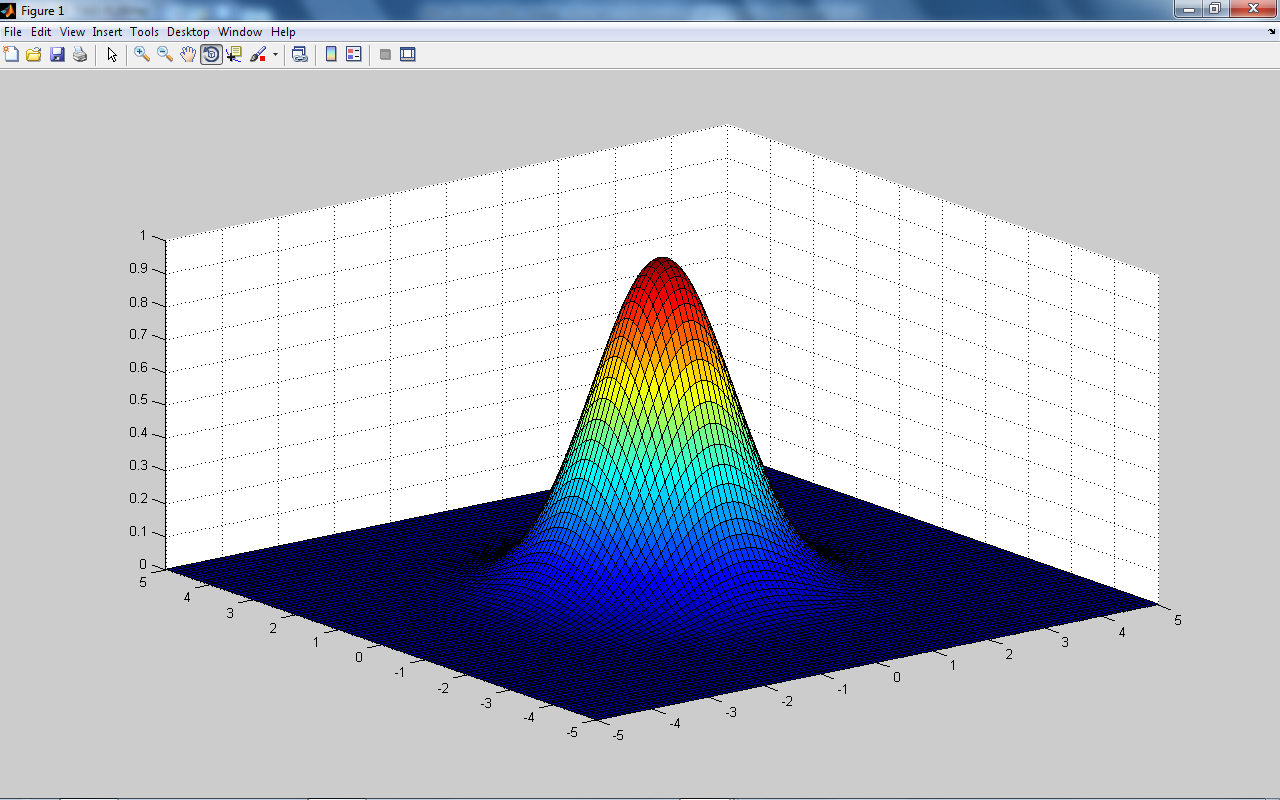Select the Zoom In tool

(142, 54)
